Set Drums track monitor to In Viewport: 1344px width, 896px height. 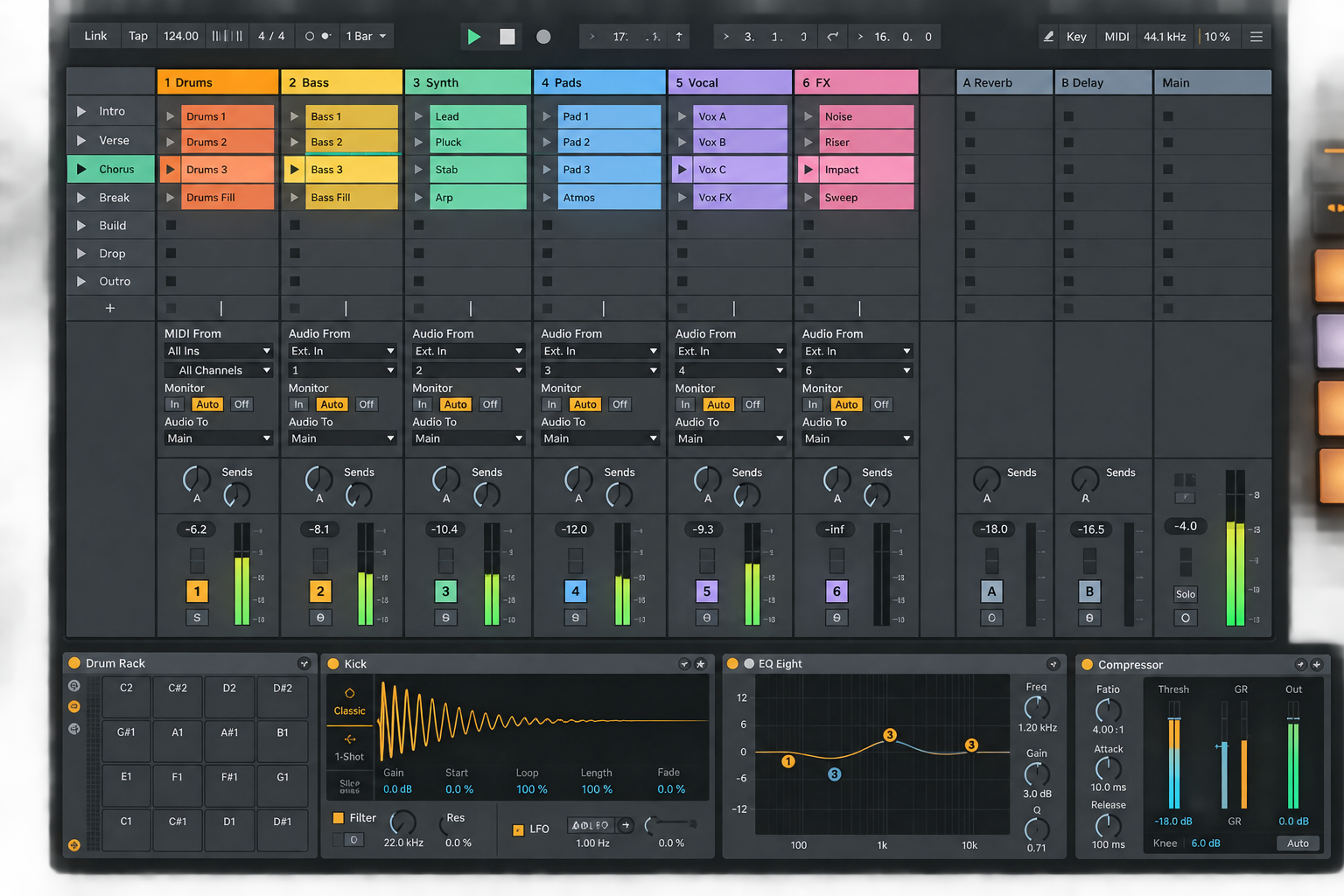pyautogui.click(x=175, y=404)
